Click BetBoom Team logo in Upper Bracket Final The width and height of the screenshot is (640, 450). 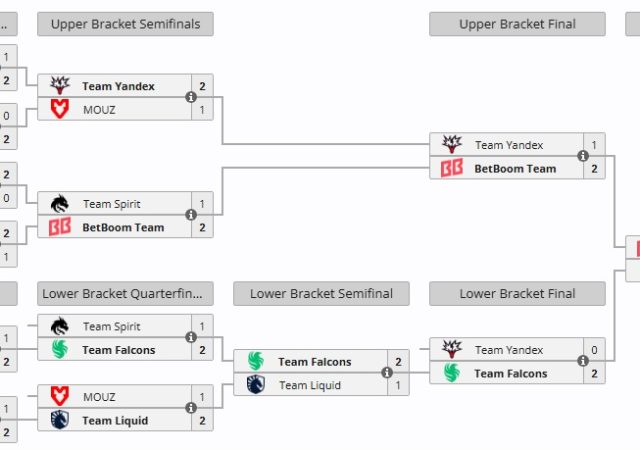click(451, 168)
